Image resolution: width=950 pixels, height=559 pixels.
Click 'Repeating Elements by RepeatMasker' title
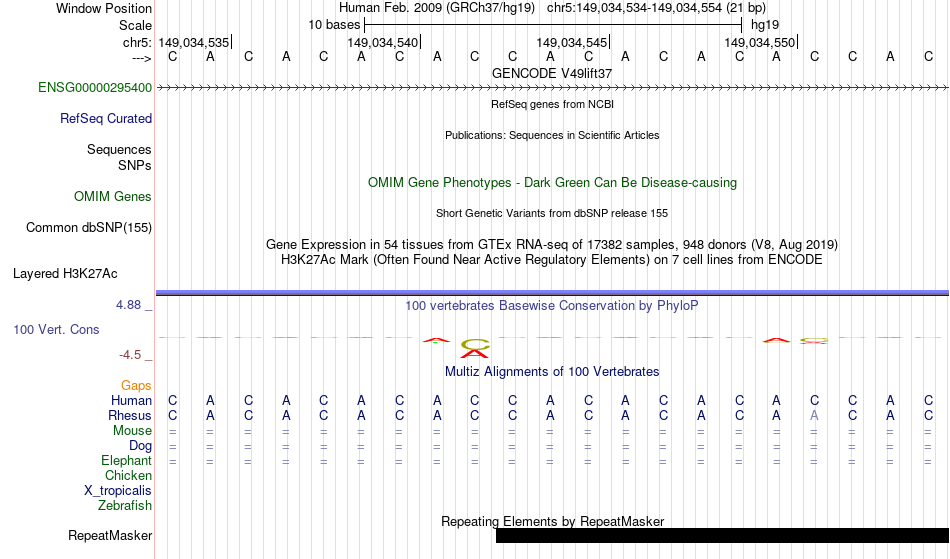pyautogui.click(x=553, y=521)
